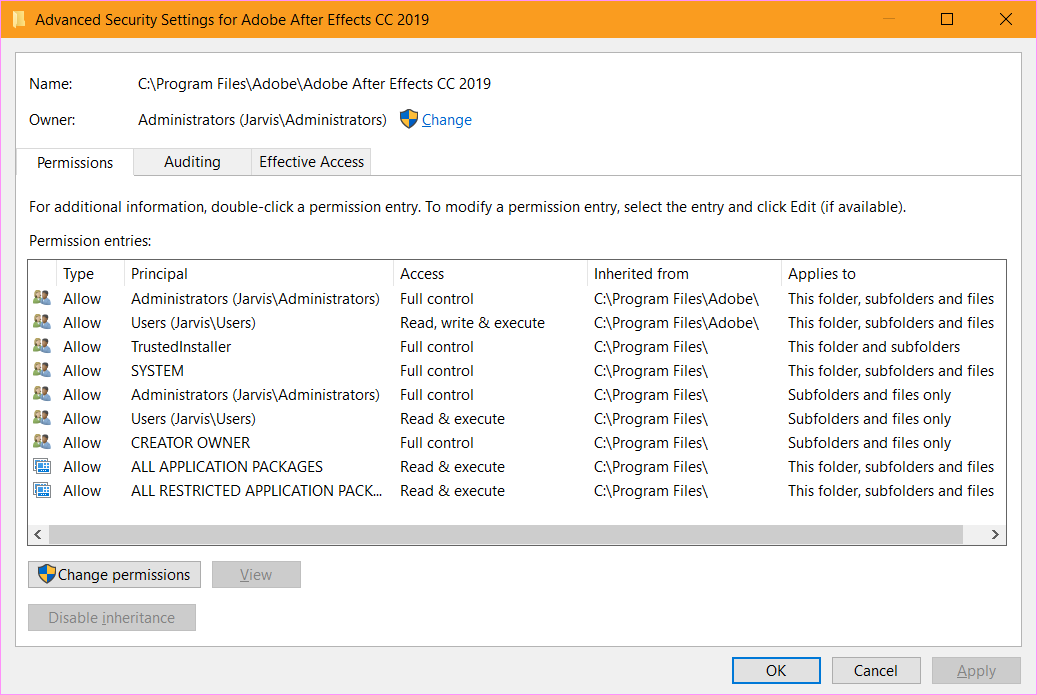Open the Effective Access tab

[x=311, y=162]
